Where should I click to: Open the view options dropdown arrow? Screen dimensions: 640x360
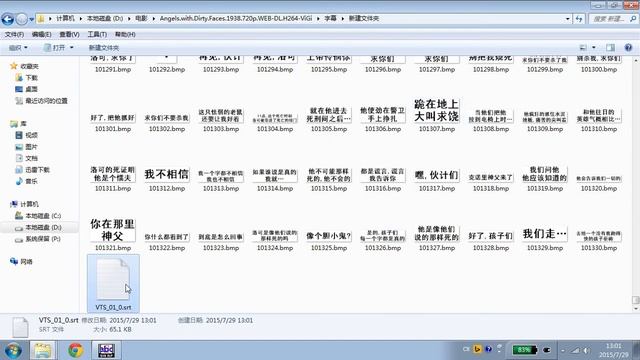pyautogui.click(x=593, y=48)
